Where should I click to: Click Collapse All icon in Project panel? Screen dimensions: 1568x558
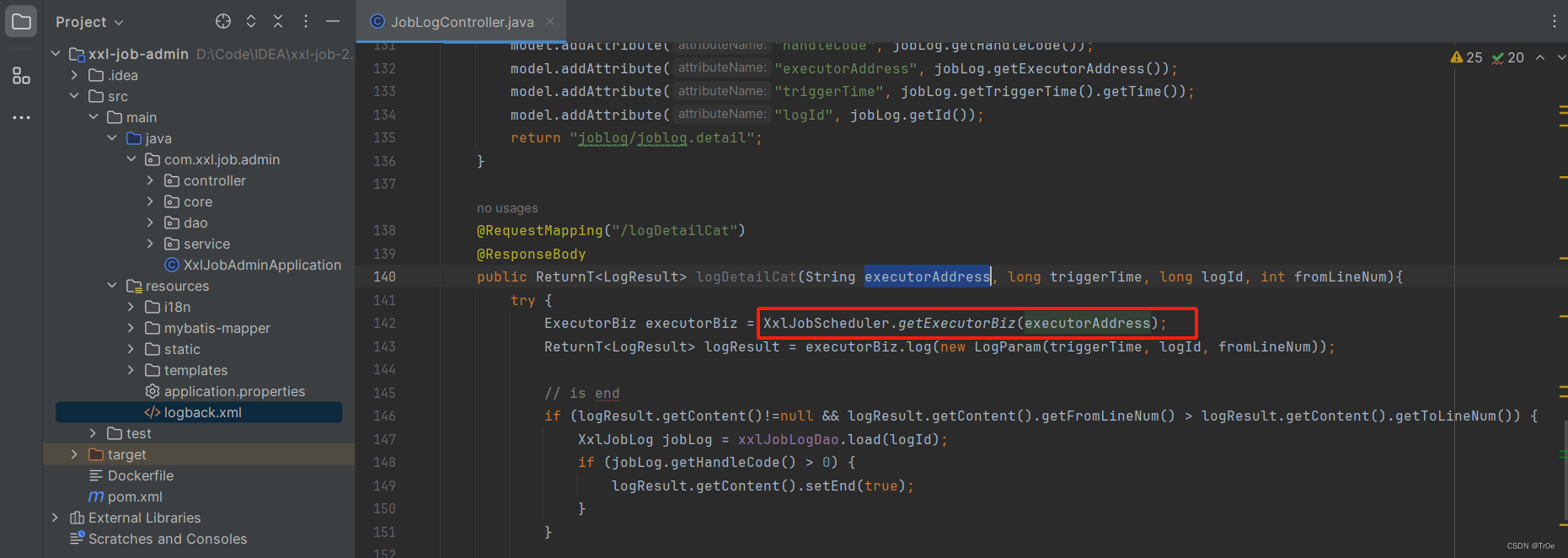pos(278,21)
